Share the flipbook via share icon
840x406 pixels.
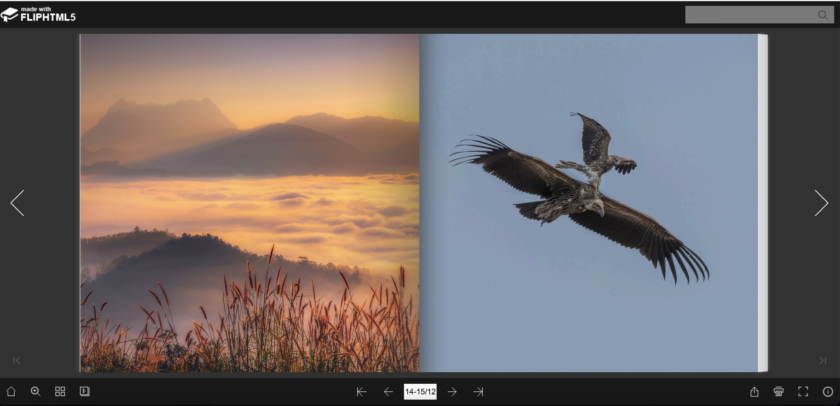754,392
